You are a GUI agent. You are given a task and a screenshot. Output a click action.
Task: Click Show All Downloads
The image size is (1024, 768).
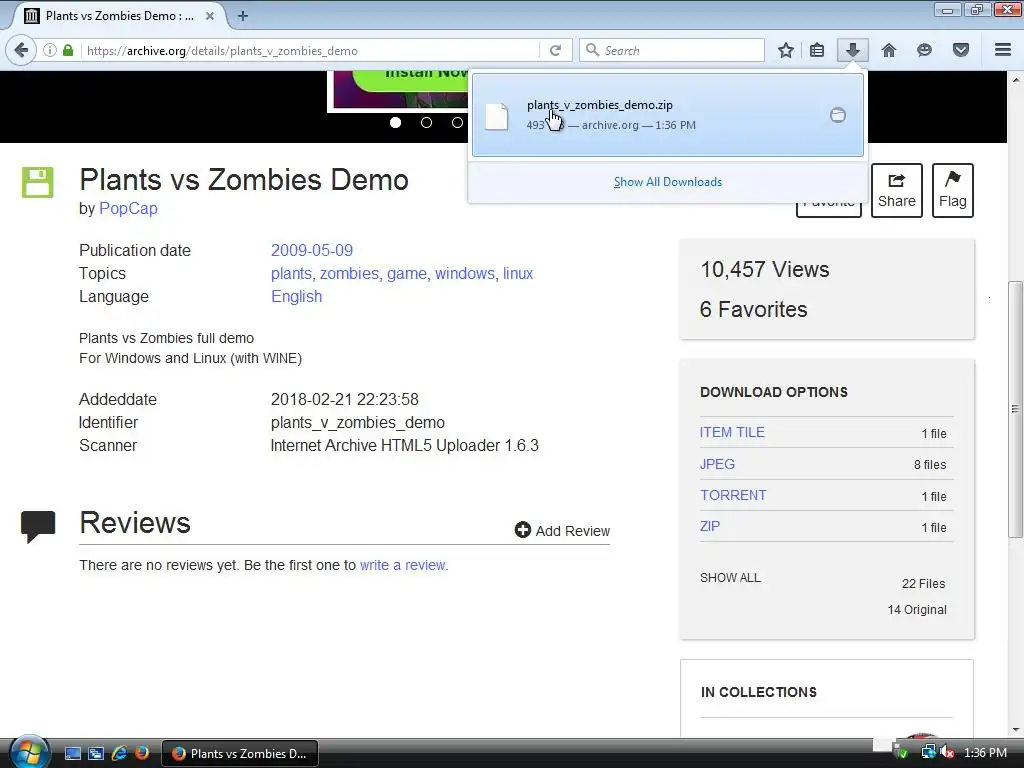pos(667,182)
